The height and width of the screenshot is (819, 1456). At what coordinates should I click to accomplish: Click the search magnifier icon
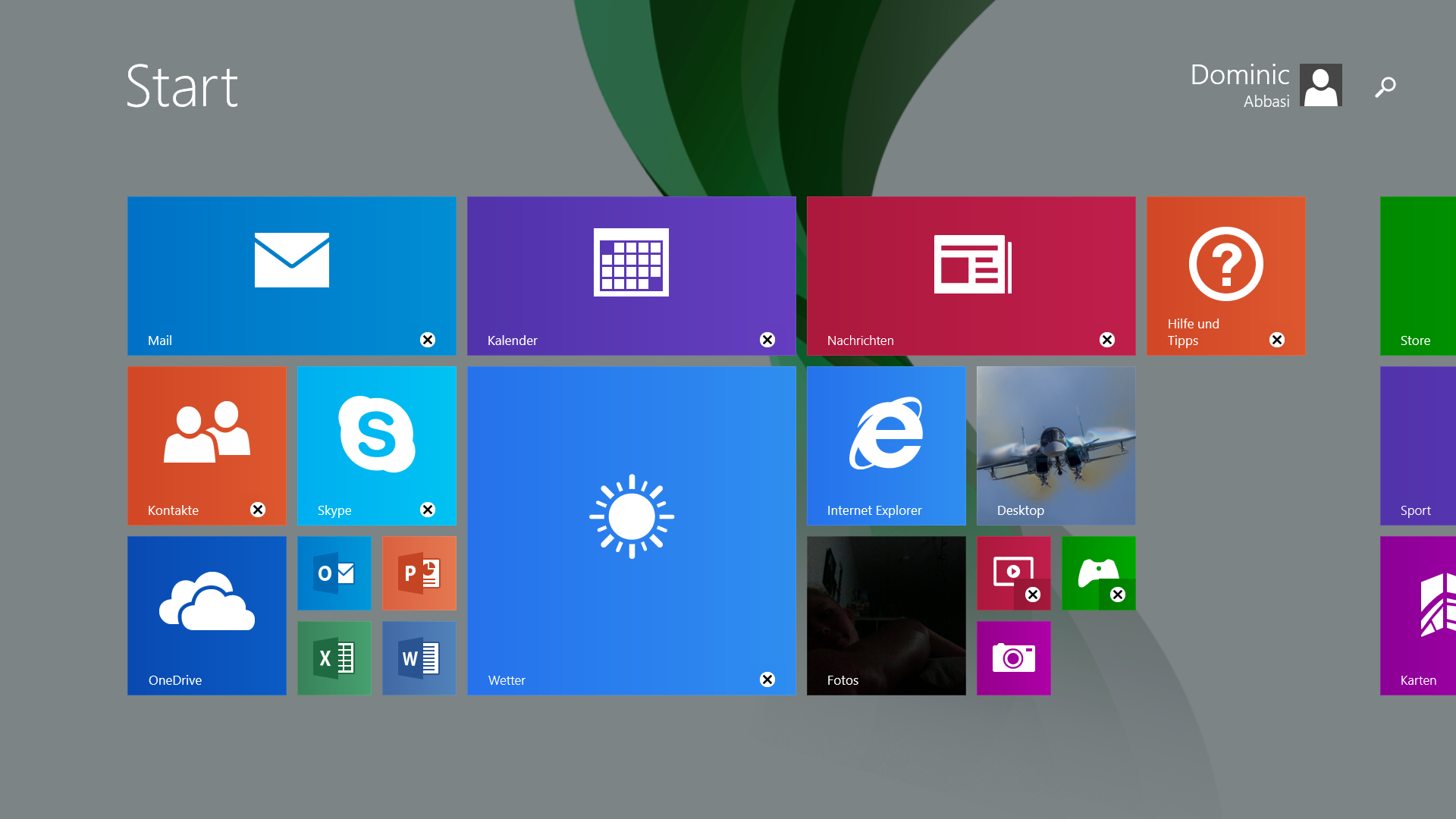pyautogui.click(x=1385, y=86)
